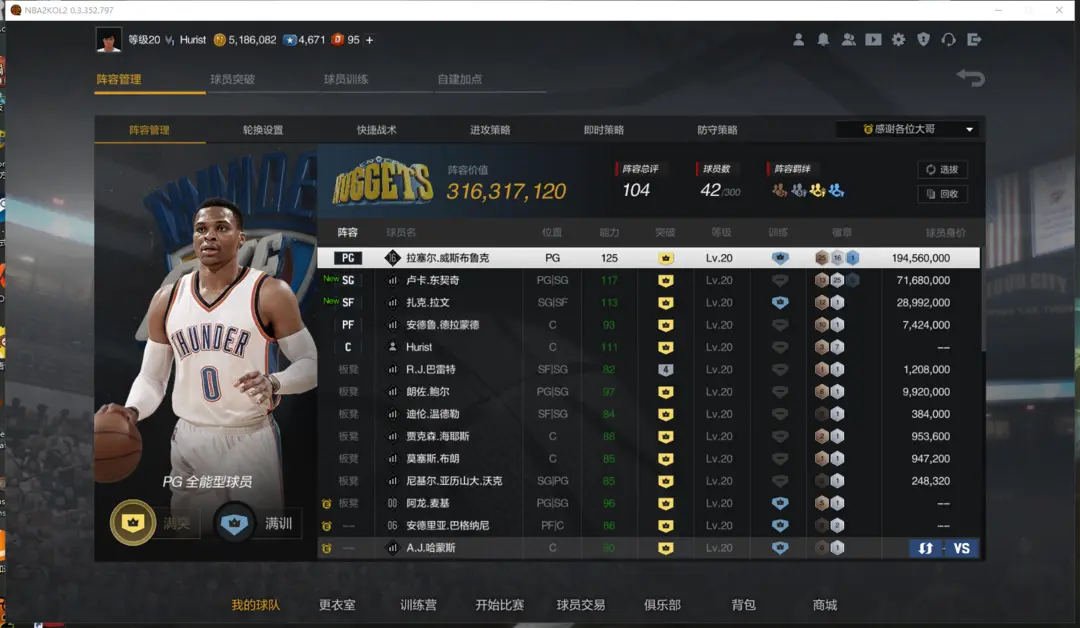Viewport: 1080px width, 628px height.
Task: Open settings gear icon
Action: (x=898, y=40)
